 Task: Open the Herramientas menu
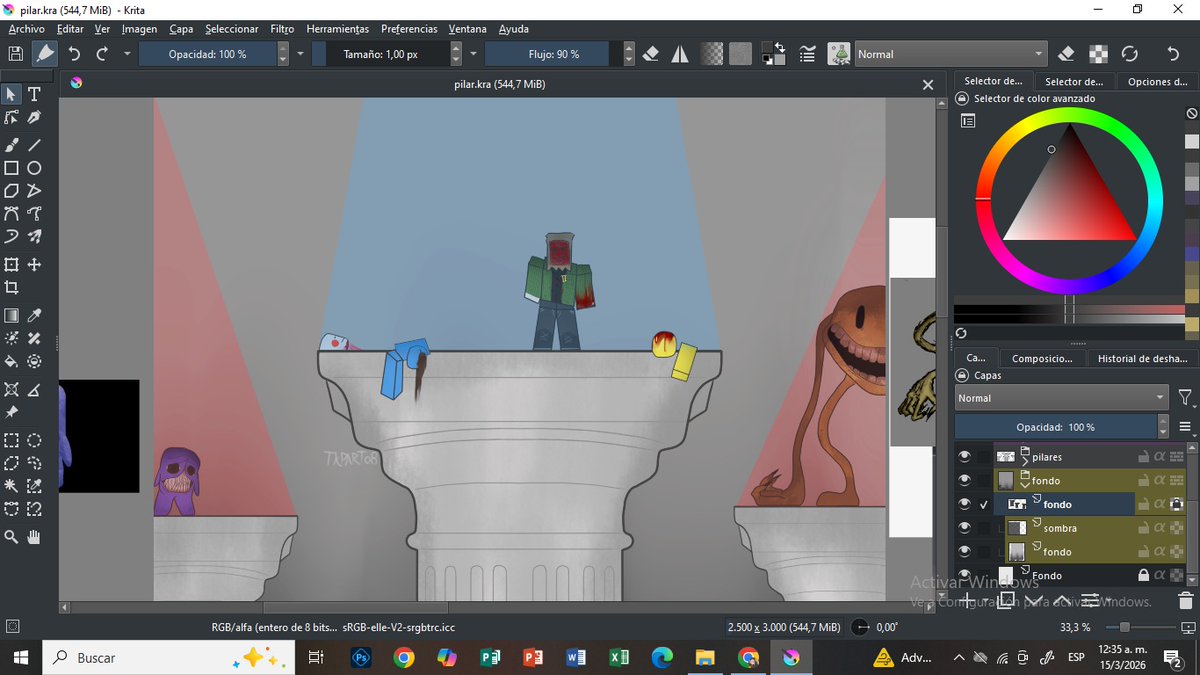(x=338, y=29)
